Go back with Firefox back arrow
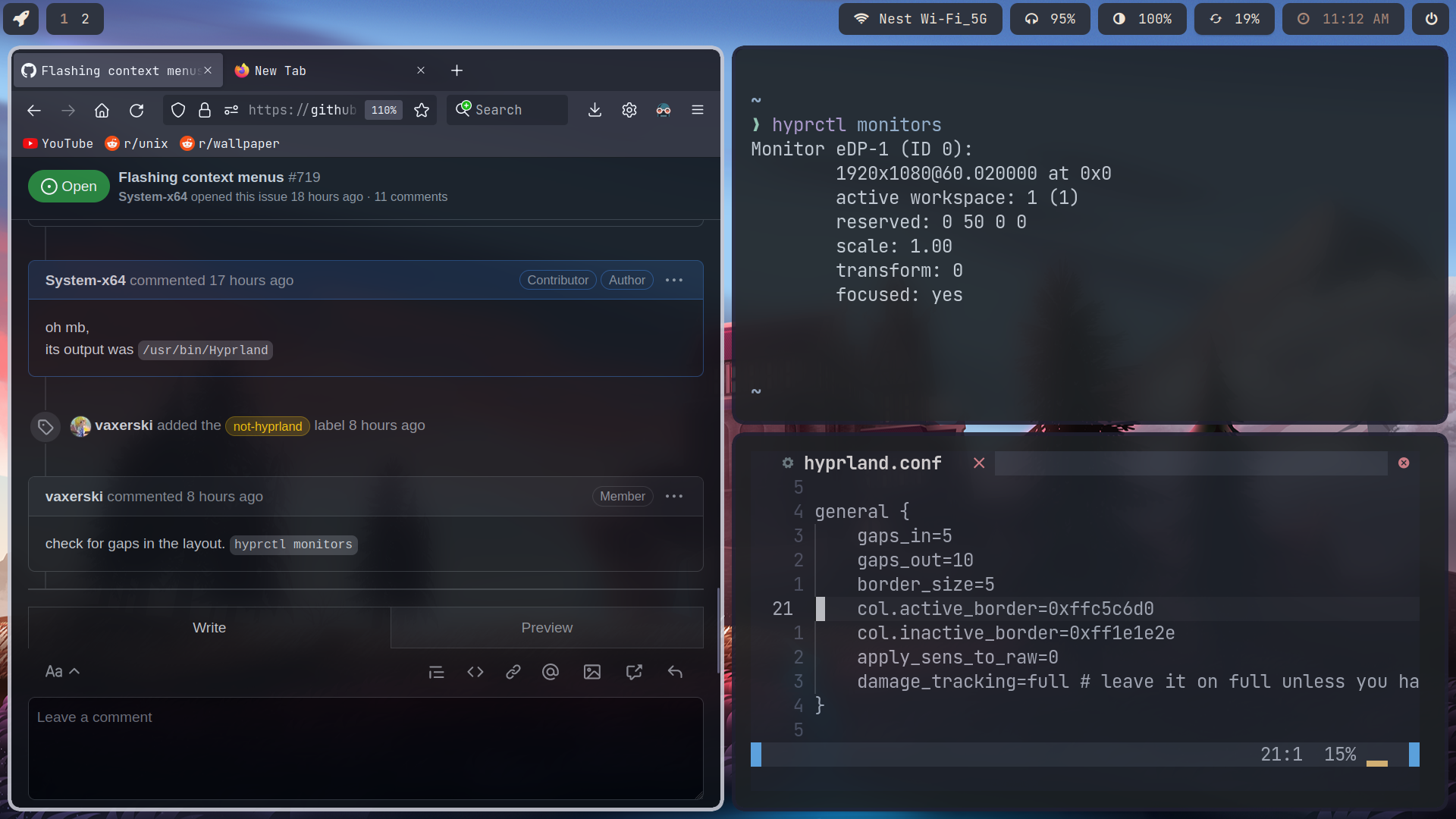Screen dimensions: 1456x819 tap(33, 111)
